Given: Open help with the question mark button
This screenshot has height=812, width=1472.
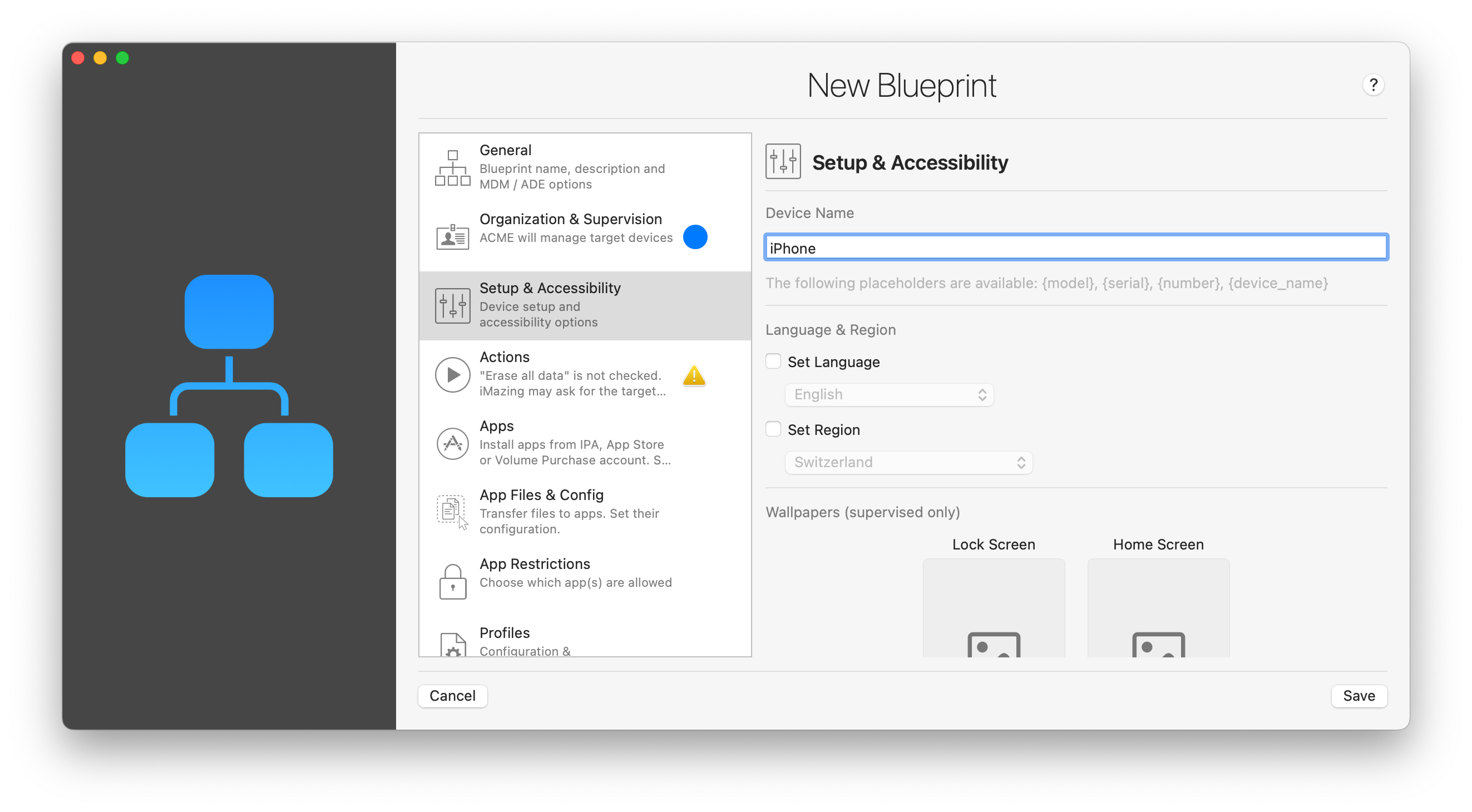Looking at the screenshot, I should click(1372, 85).
